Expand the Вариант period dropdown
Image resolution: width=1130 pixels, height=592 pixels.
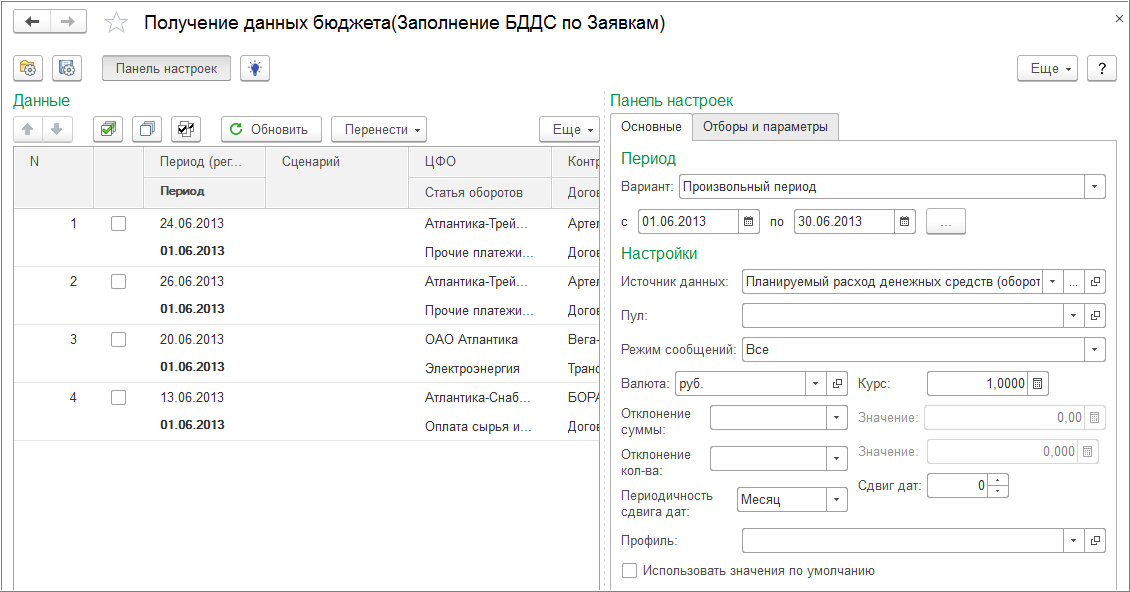1096,187
